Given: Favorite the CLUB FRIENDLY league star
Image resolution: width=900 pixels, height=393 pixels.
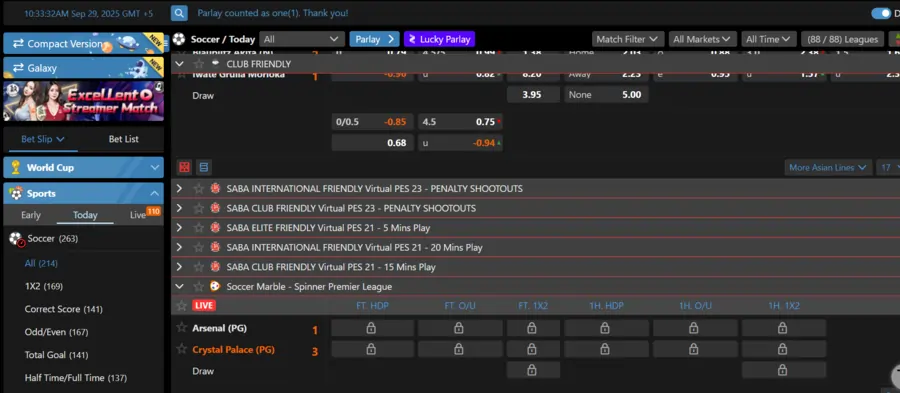Looking at the screenshot, I should tap(199, 64).
